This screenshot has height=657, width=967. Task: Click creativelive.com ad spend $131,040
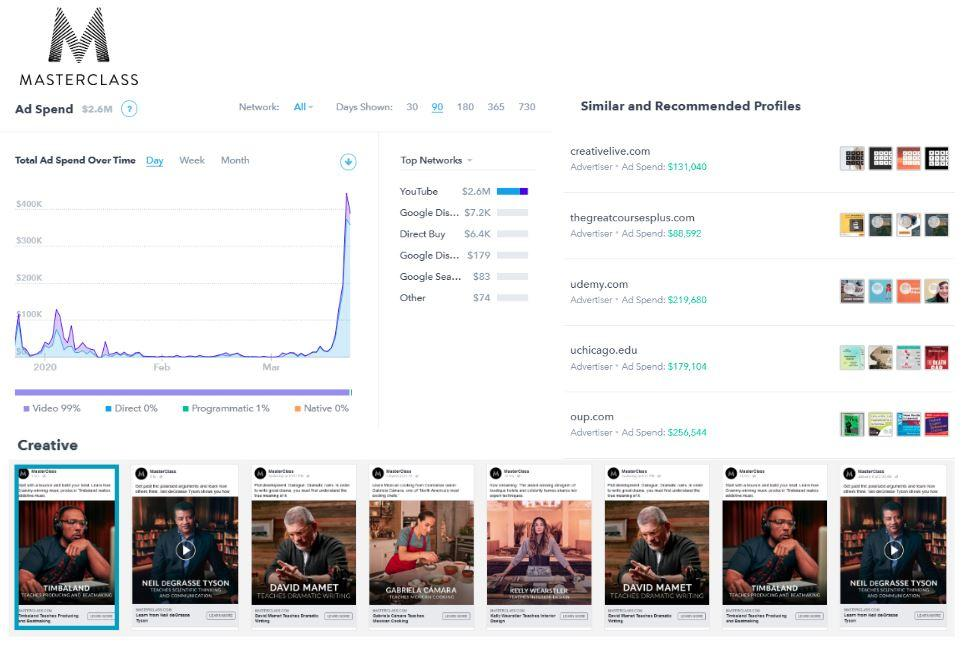point(687,167)
